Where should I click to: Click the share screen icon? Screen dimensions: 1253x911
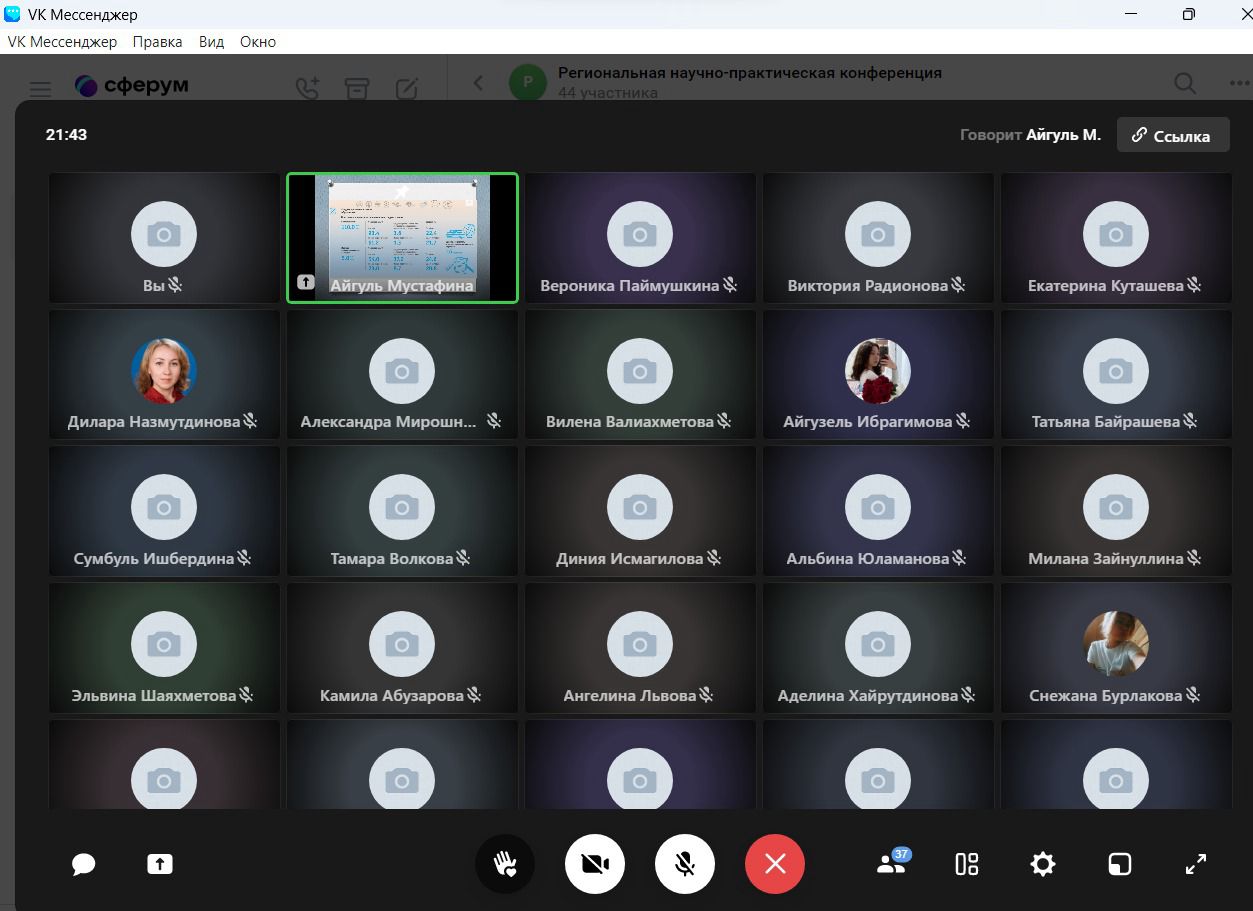(x=160, y=864)
